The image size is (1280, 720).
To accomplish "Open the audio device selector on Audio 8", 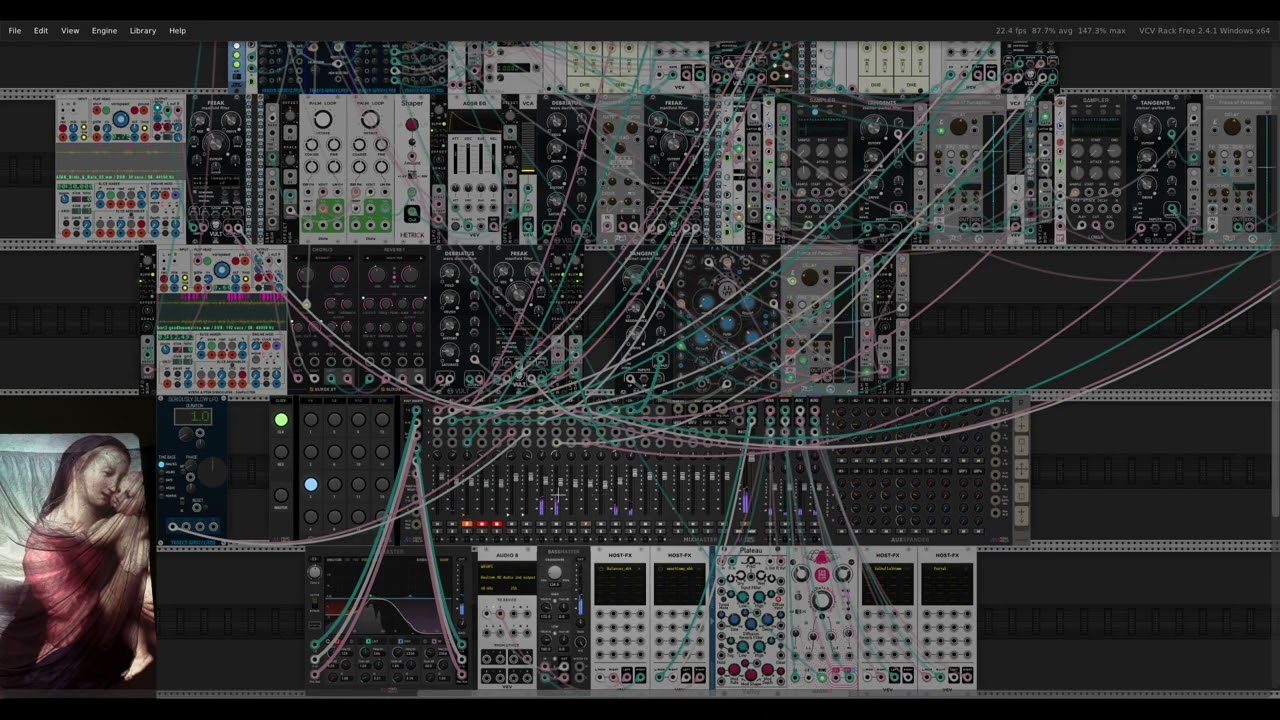I will click(507, 577).
